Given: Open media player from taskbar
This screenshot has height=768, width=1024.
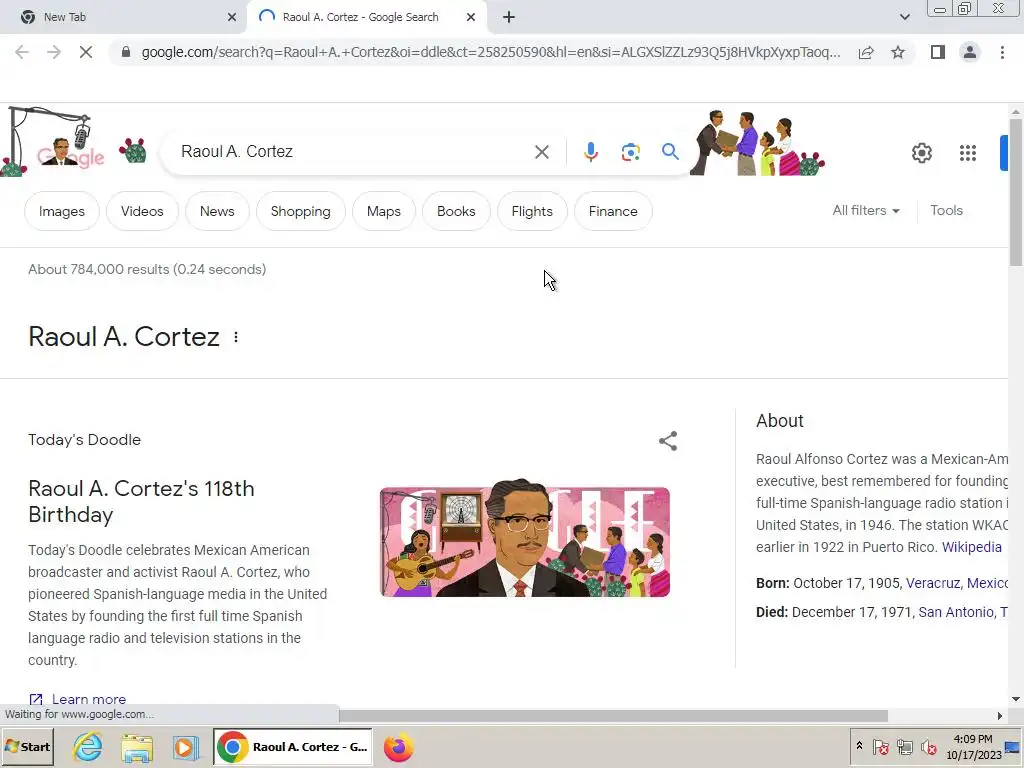Looking at the screenshot, I should point(186,747).
